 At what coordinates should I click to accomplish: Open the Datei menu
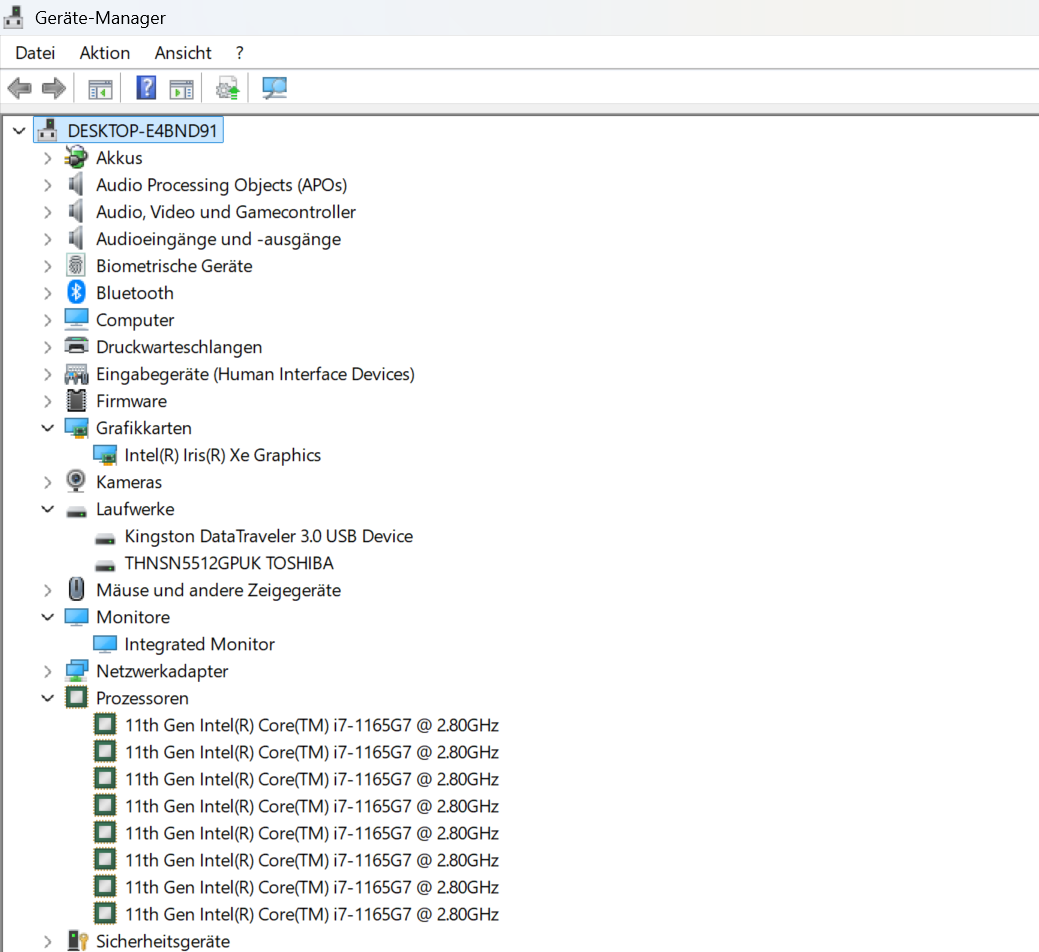click(x=35, y=53)
